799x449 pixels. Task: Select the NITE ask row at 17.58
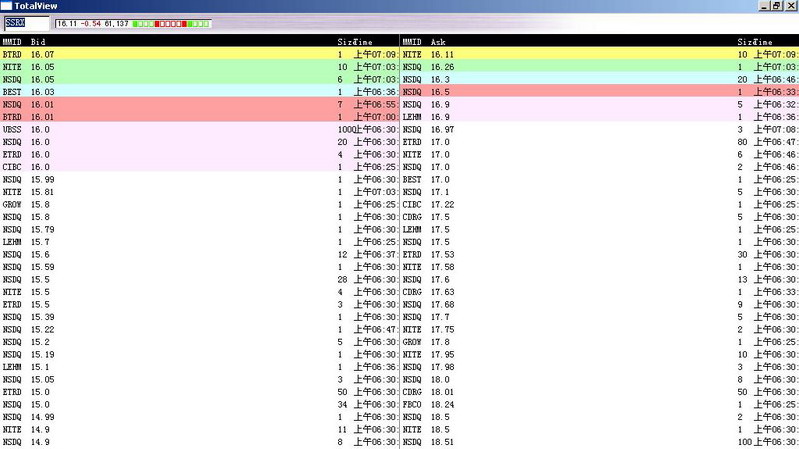click(600, 267)
